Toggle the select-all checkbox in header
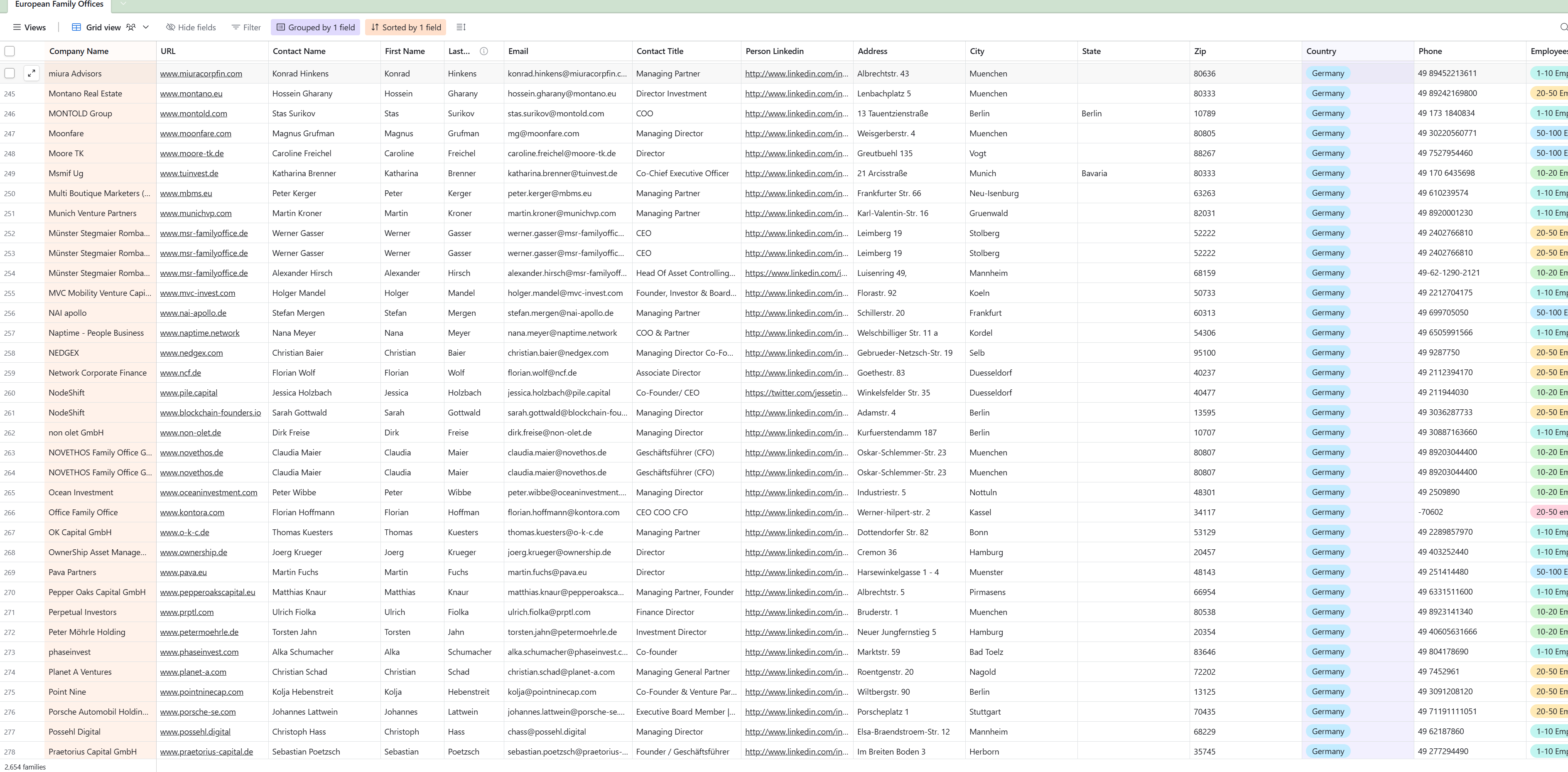This screenshot has height=772, width=1568. point(10,51)
